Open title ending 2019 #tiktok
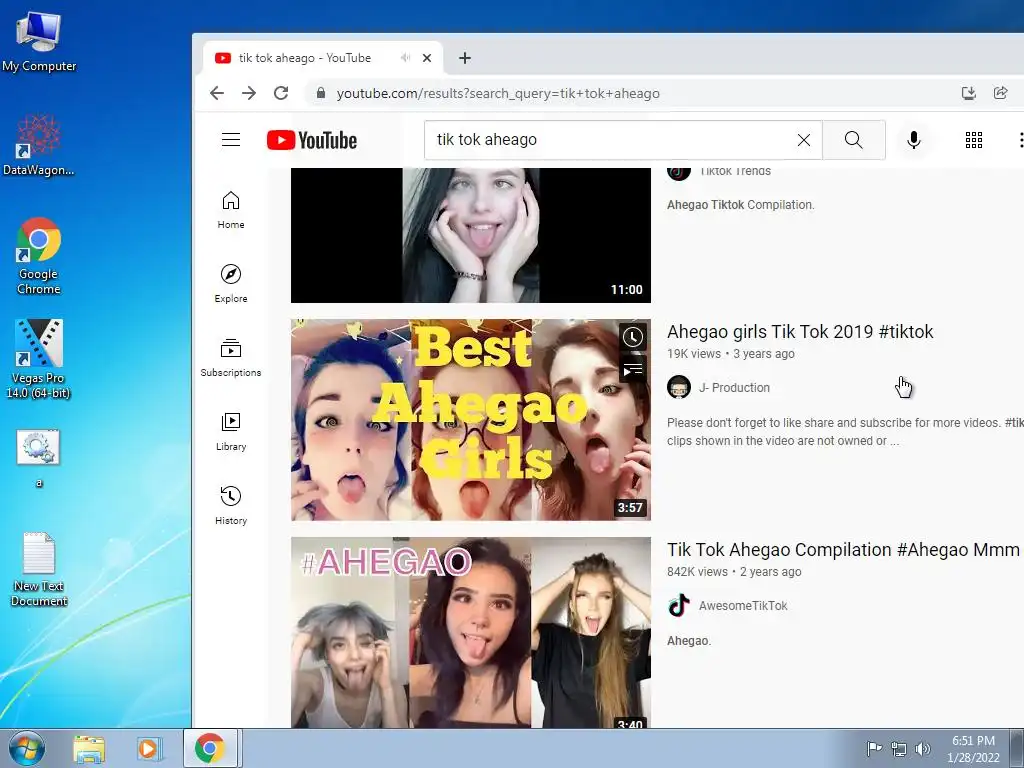The width and height of the screenshot is (1024, 768). [799, 332]
